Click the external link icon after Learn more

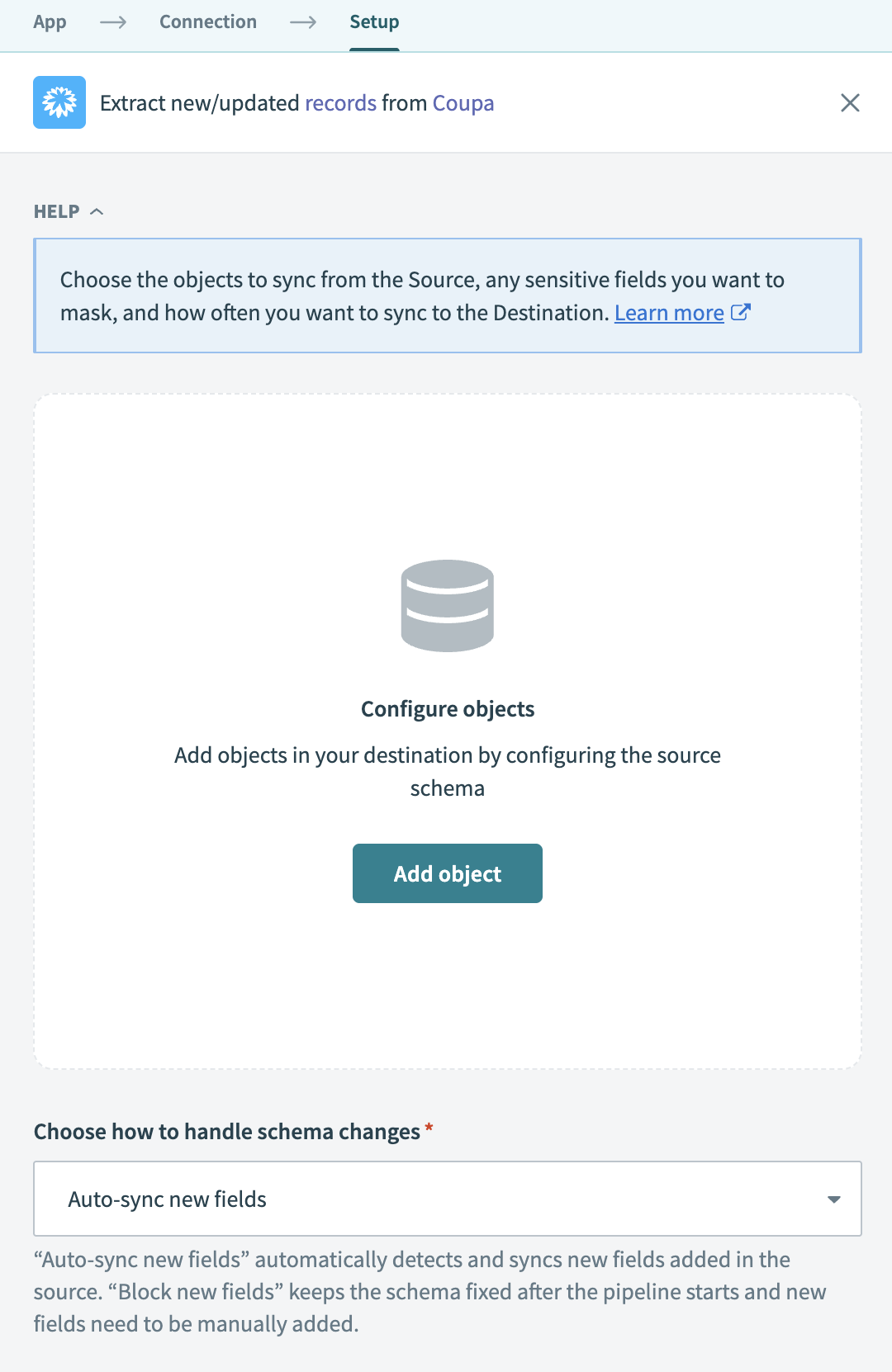coord(741,312)
